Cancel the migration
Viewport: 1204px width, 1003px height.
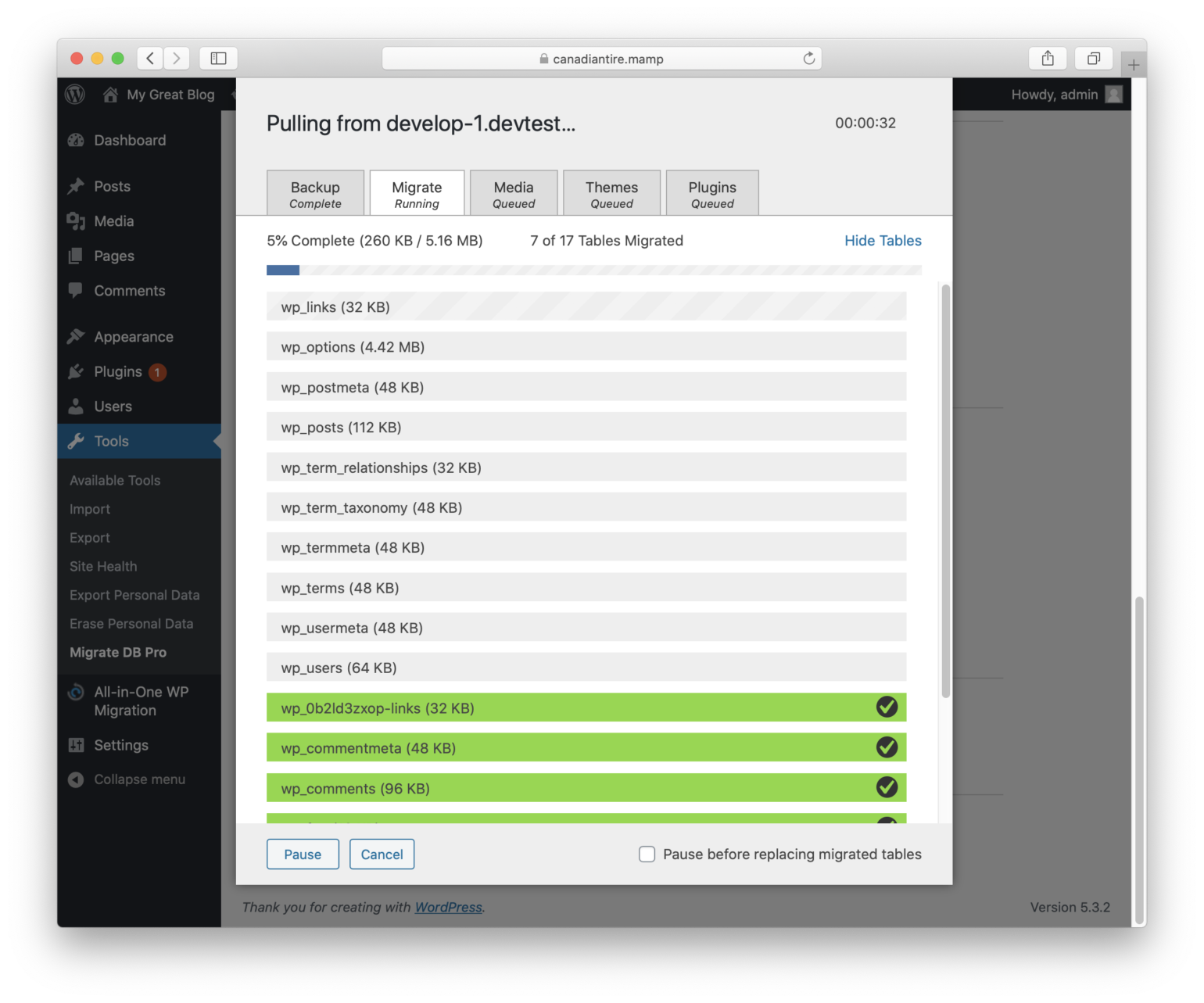click(x=382, y=854)
